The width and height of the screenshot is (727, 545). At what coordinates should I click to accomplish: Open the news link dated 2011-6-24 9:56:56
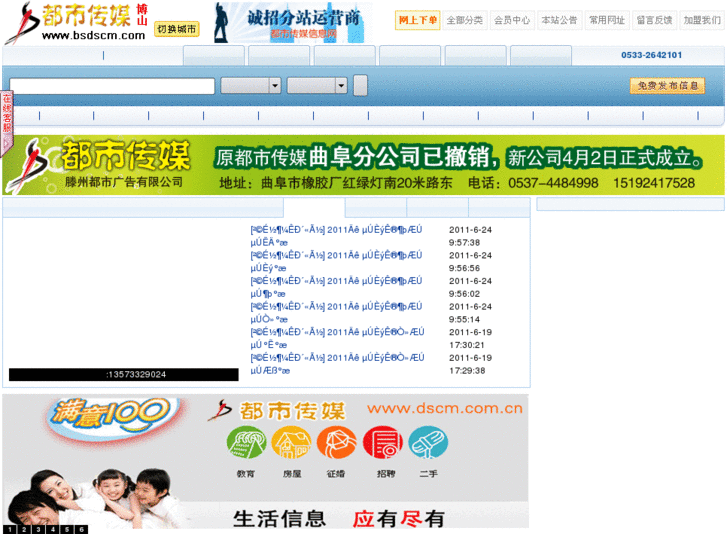click(336, 262)
